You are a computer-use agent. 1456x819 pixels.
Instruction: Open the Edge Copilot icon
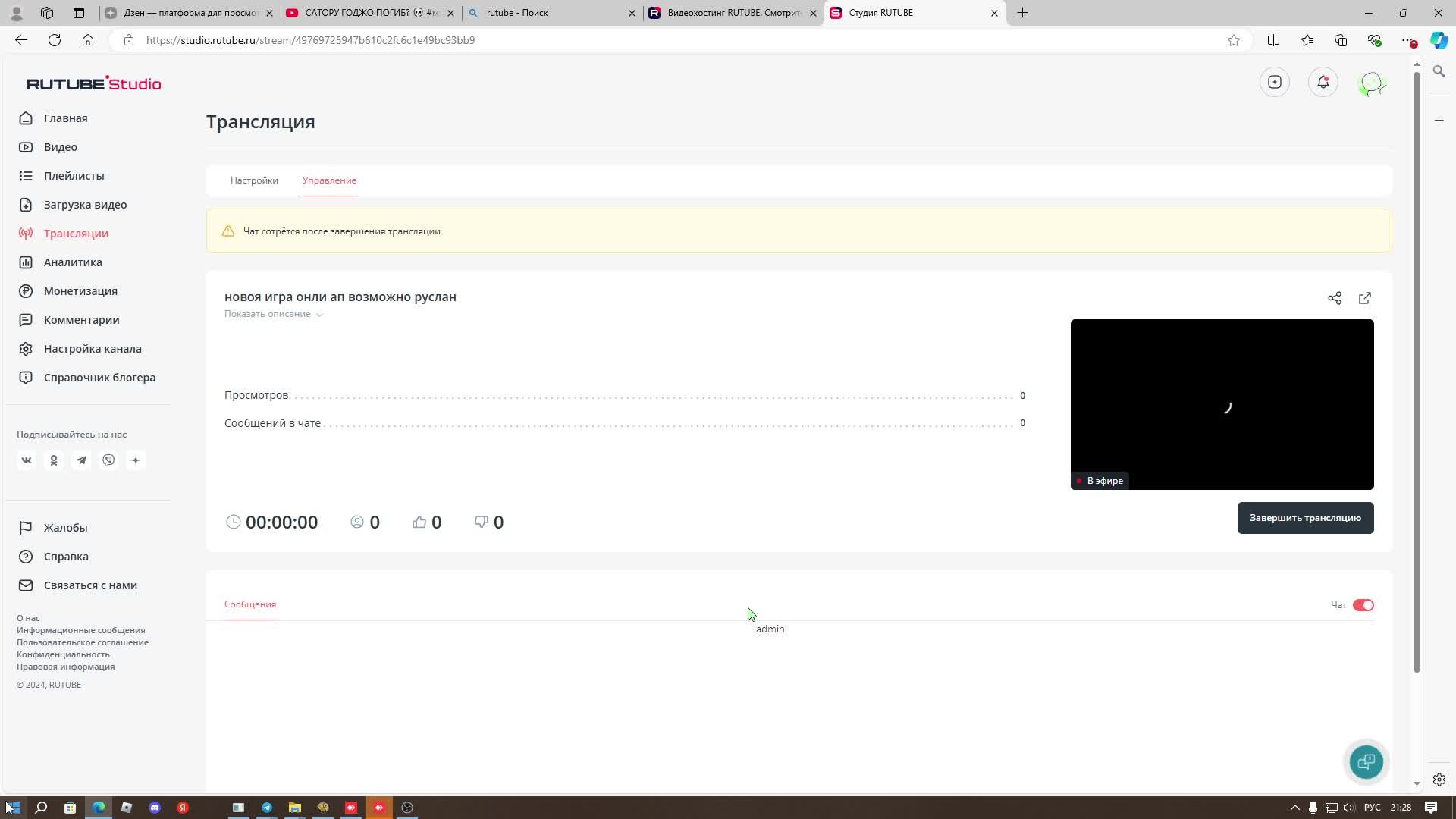[1439, 40]
